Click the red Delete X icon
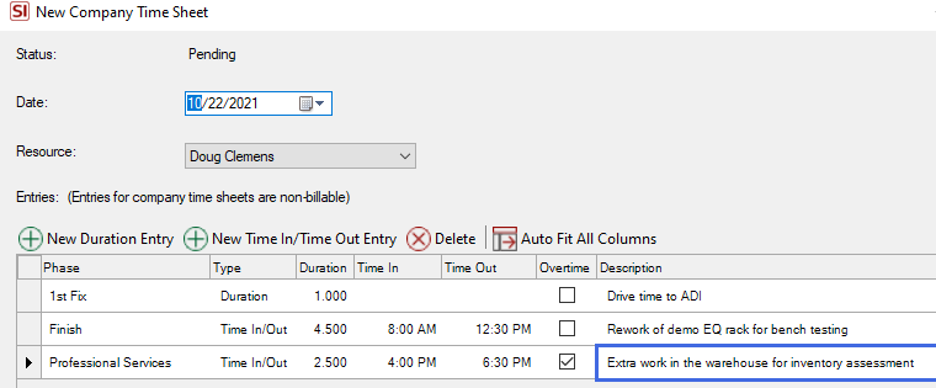Viewport: 936px width, 388px height. [x=418, y=239]
